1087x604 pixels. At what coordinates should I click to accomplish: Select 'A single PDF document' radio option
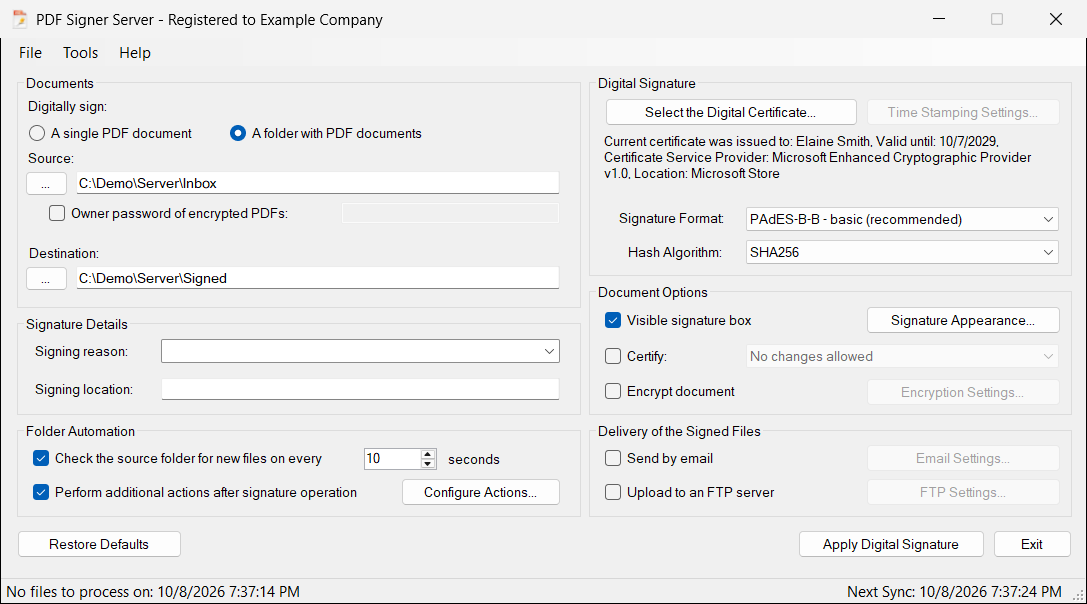37,133
